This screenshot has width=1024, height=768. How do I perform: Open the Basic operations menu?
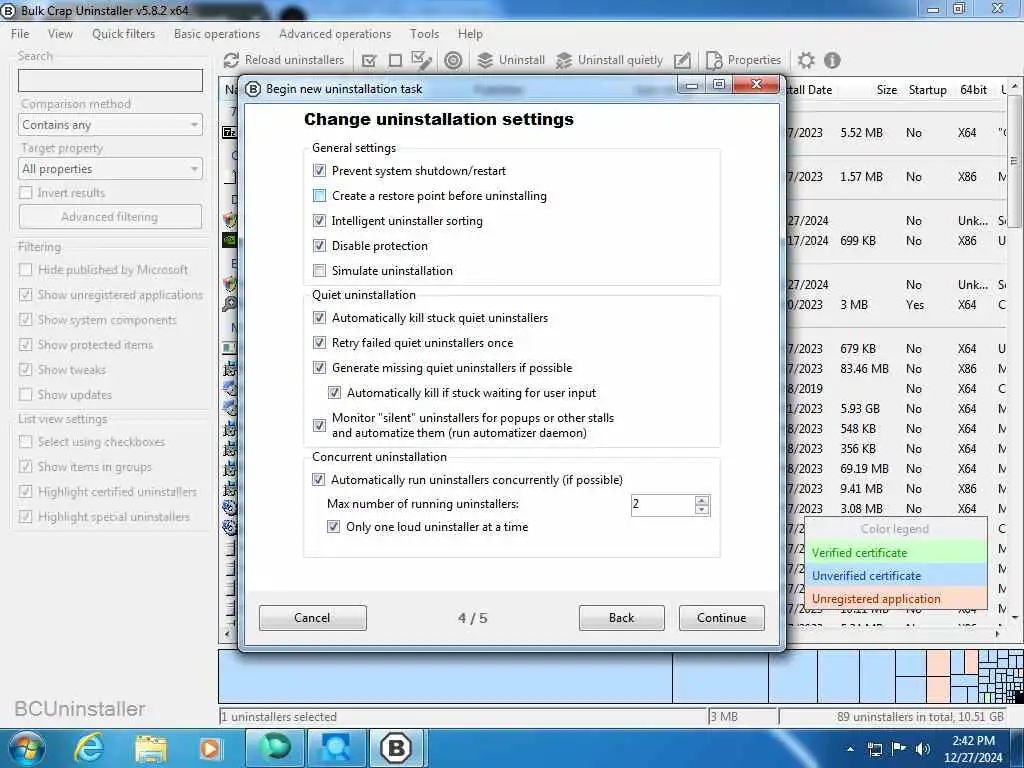217,34
